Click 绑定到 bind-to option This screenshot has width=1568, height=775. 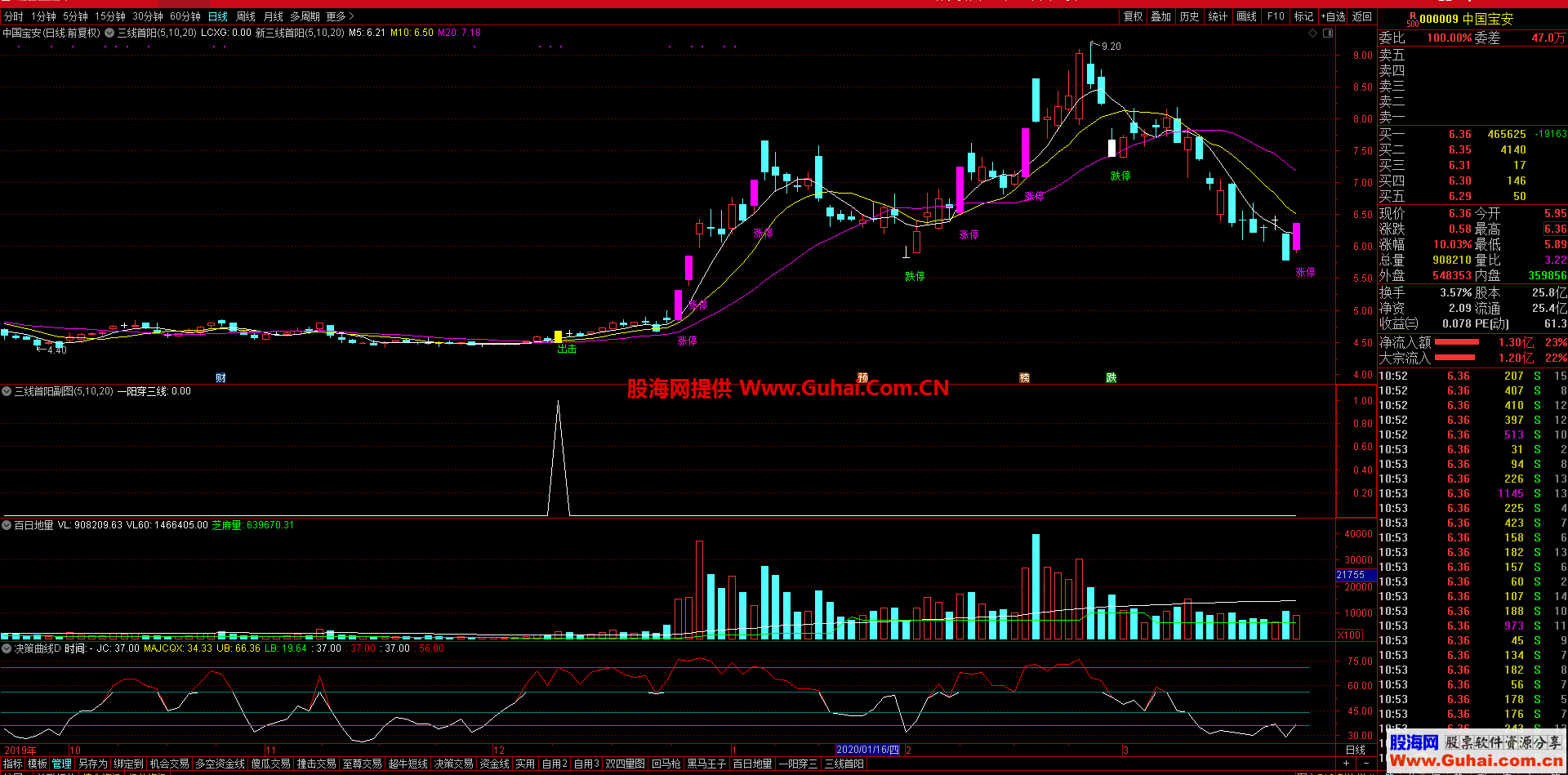[x=129, y=764]
